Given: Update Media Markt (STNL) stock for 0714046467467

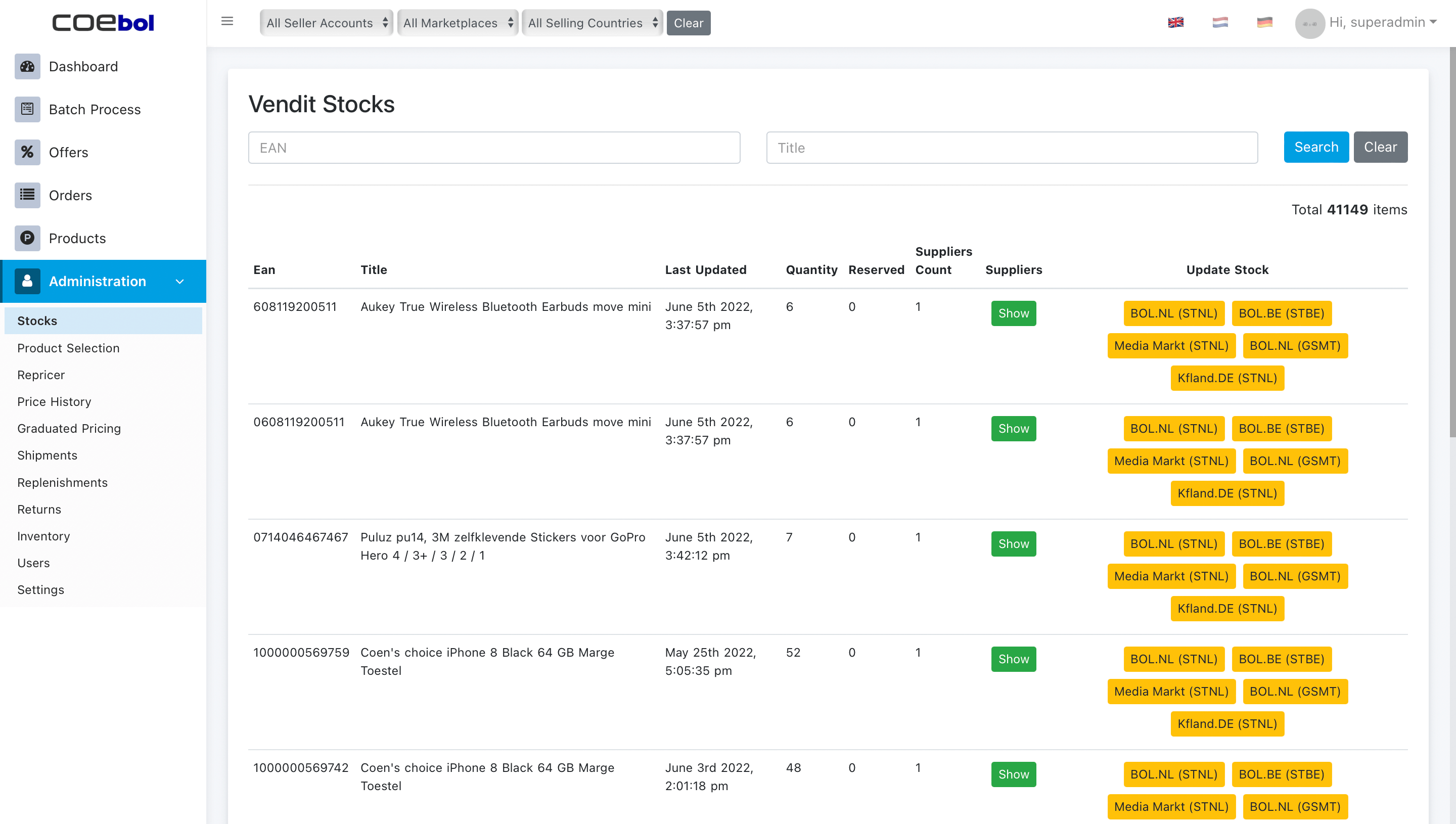Looking at the screenshot, I should (x=1171, y=576).
